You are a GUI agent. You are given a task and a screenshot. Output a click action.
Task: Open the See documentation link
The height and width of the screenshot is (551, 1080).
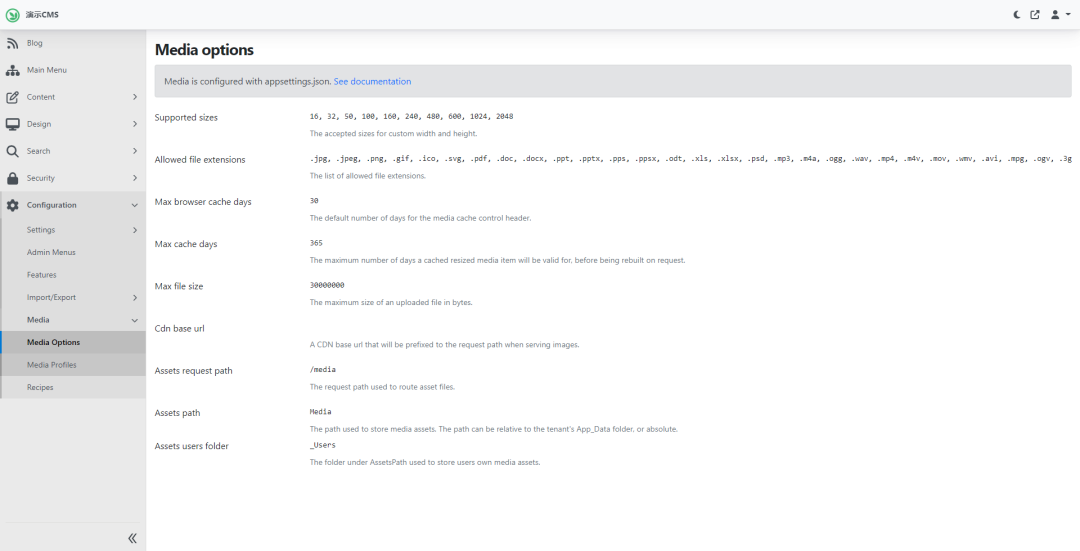point(372,81)
